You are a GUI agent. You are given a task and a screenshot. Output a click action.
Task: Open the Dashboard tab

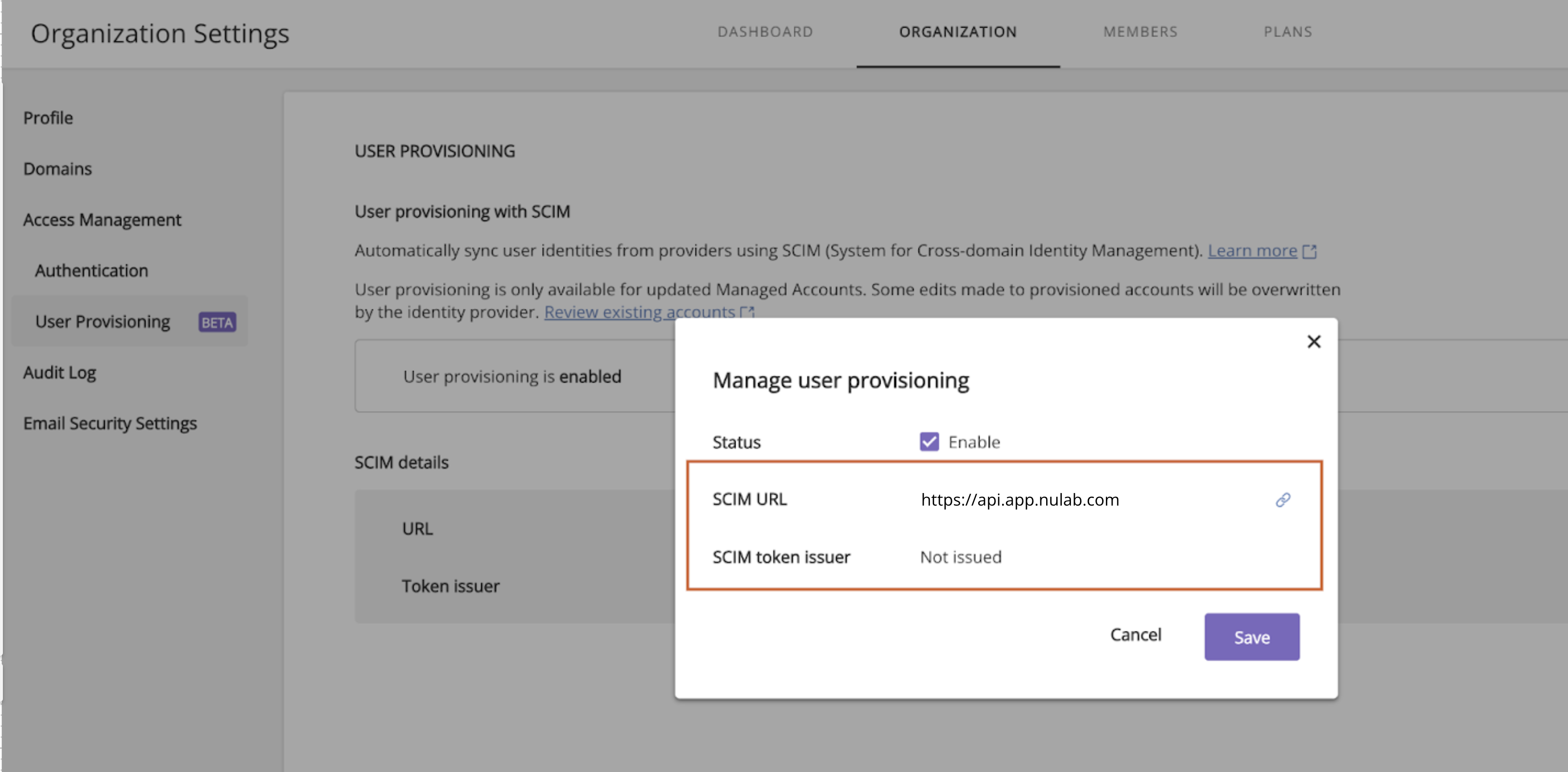(x=765, y=32)
